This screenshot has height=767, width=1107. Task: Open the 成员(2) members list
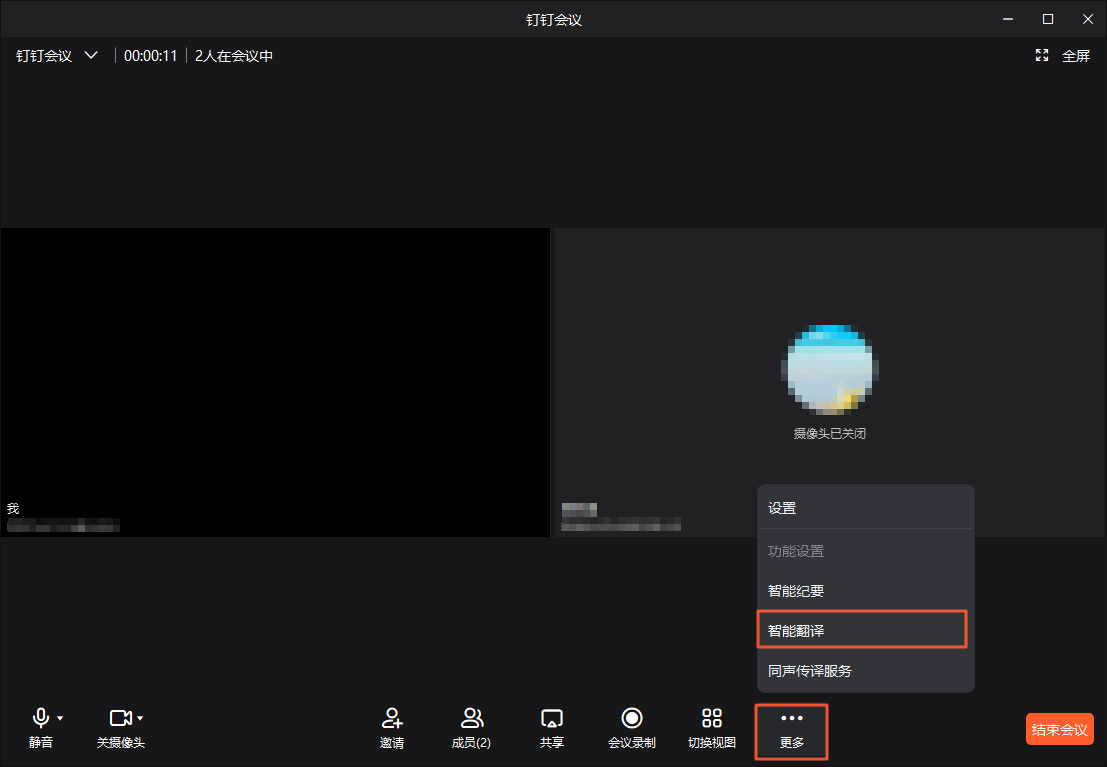coord(471,728)
